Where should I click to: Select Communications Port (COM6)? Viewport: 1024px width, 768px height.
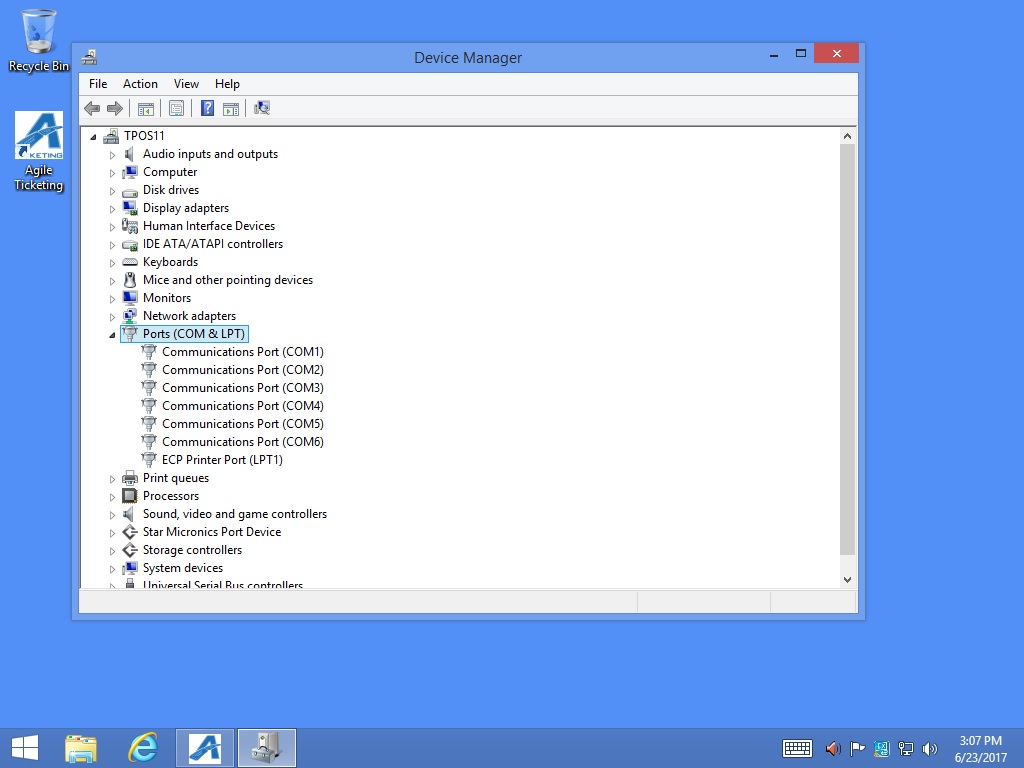(x=243, y=441)
